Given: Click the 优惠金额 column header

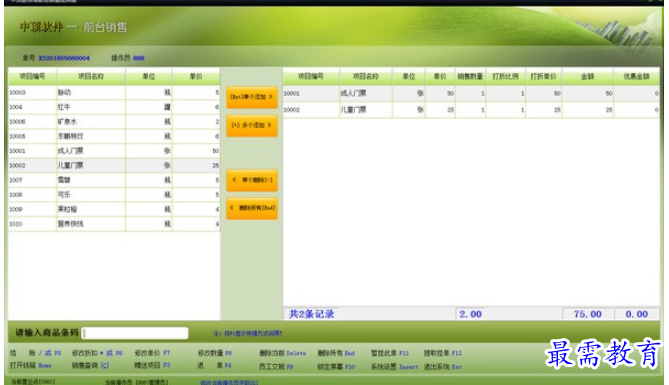Looking at the screenshot, I should (636, 76).
